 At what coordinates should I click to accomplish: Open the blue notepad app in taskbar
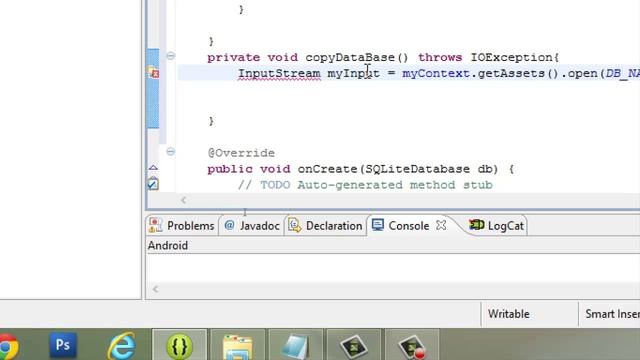[x=296, y=346]
